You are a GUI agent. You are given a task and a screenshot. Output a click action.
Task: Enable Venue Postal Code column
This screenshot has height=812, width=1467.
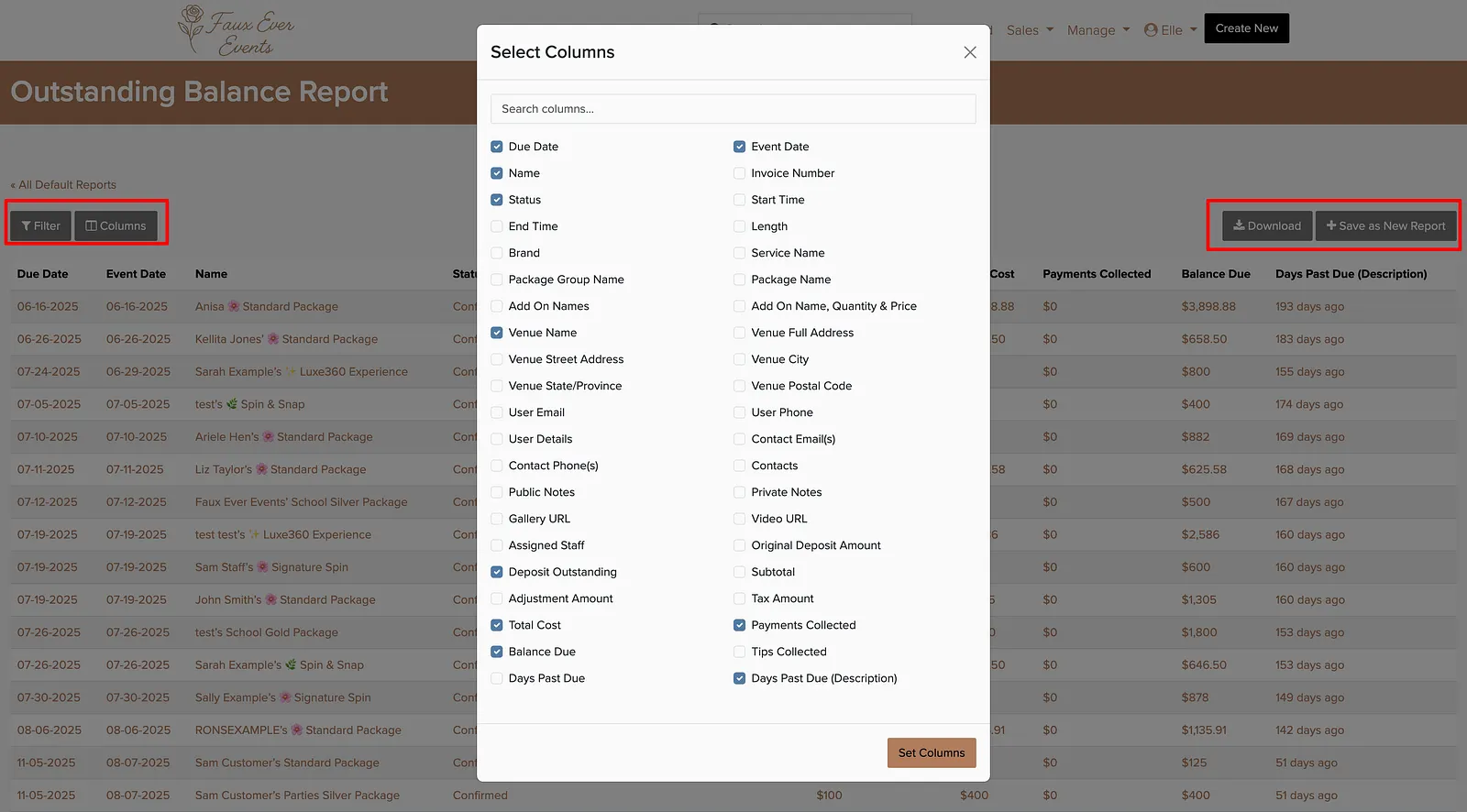(739, 386)
